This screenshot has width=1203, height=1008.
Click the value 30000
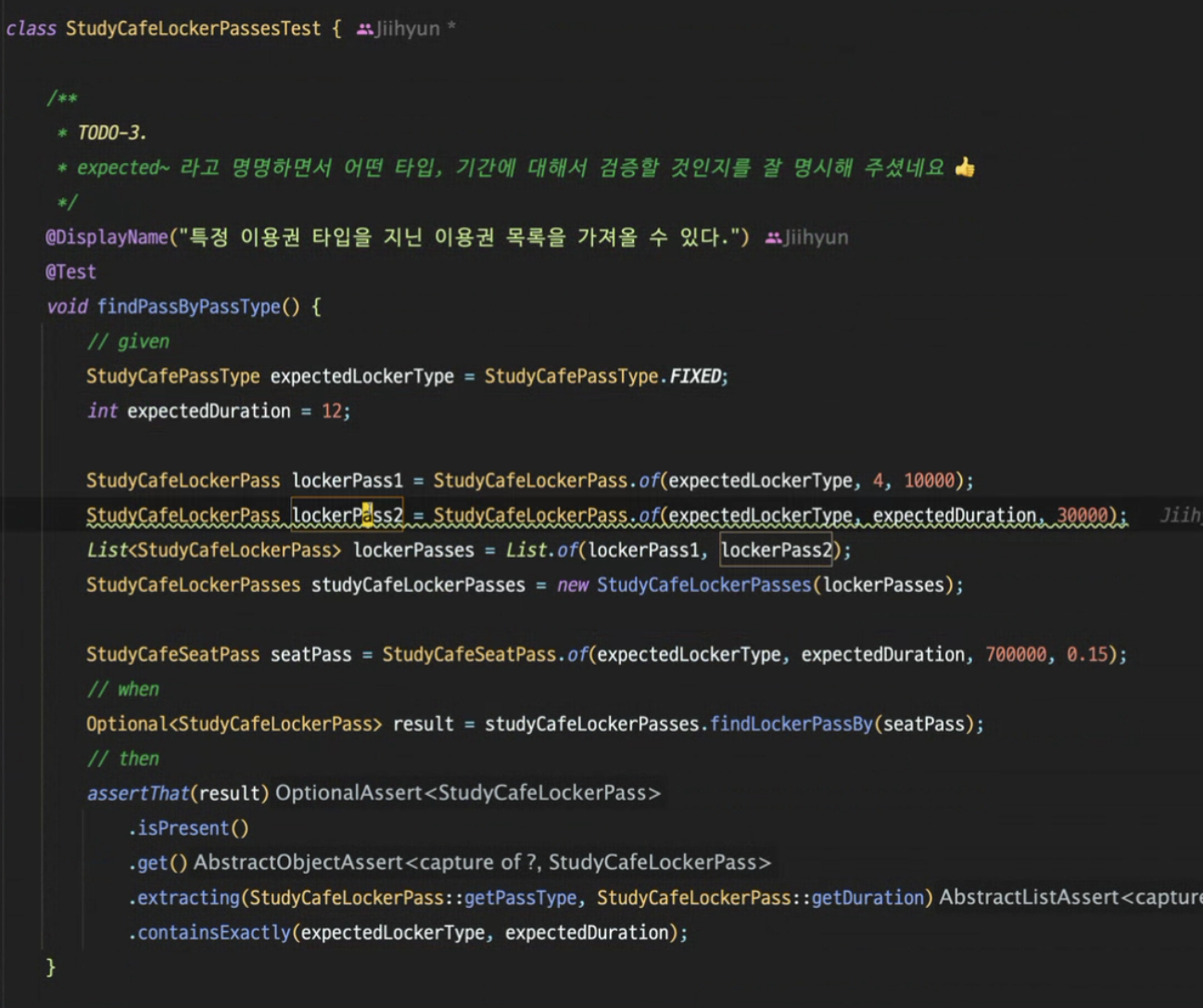(1083, 515)
